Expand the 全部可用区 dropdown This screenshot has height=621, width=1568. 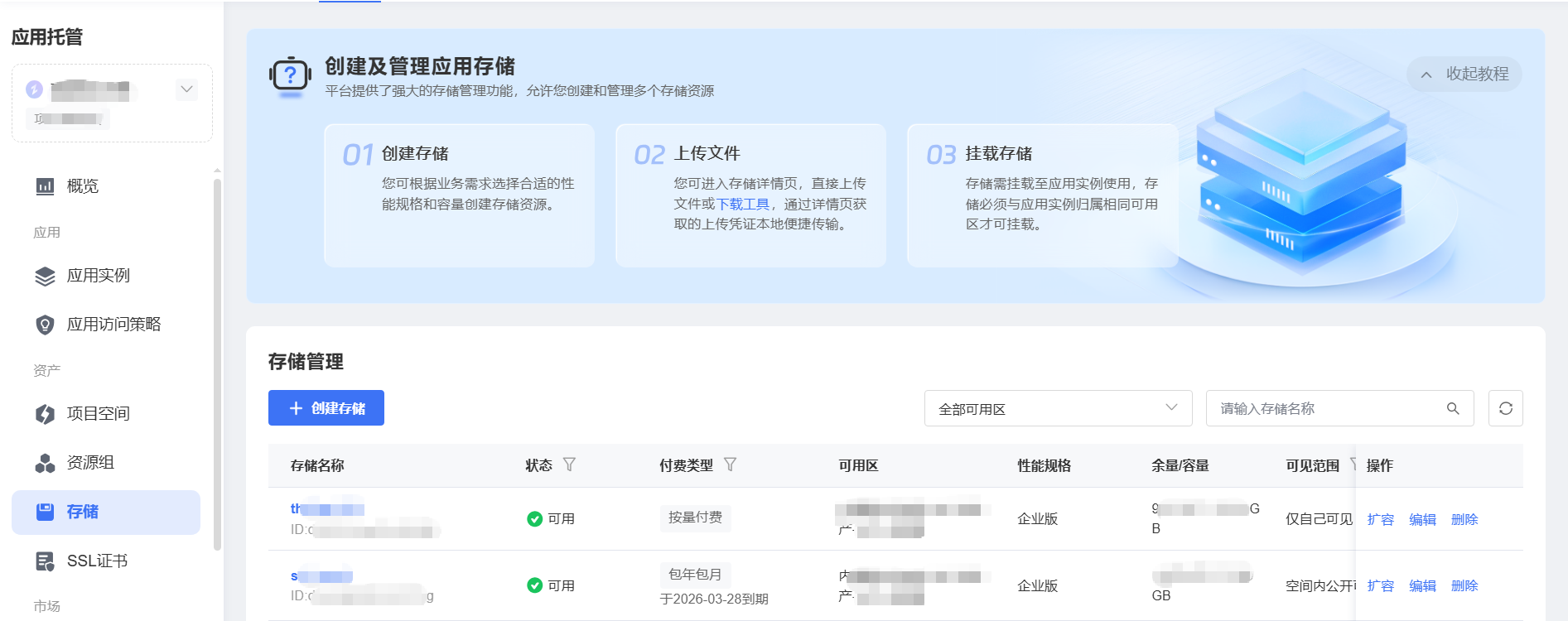pos(1058,408)
